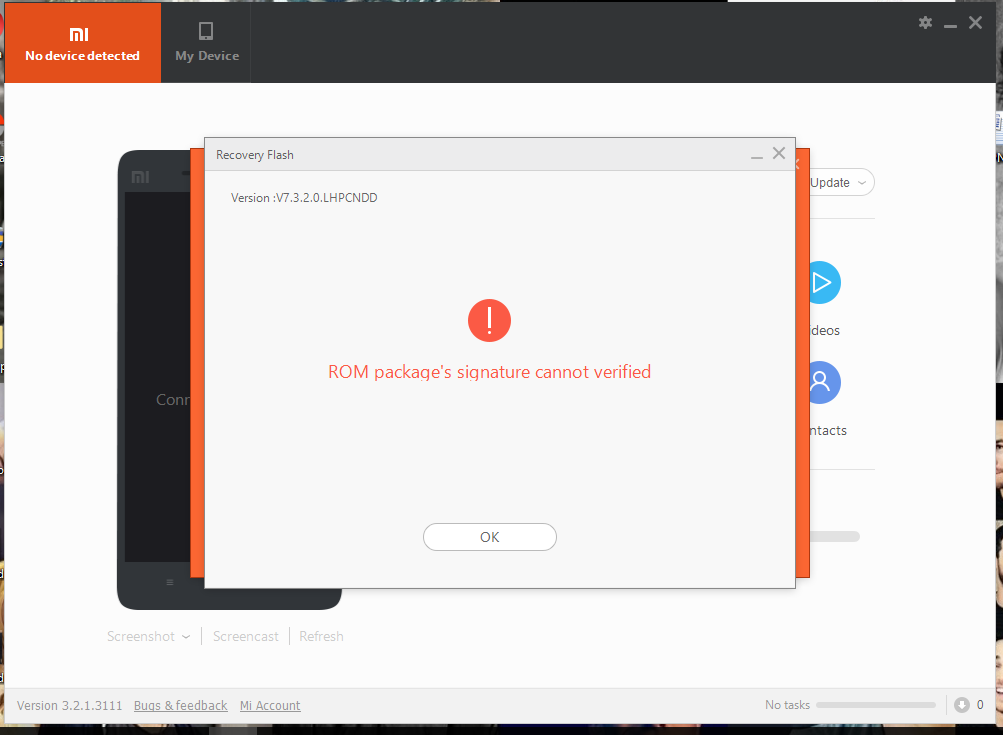Start Screencast below the phone preview
Screen dimensions: 1003x735
pos(245,636)
